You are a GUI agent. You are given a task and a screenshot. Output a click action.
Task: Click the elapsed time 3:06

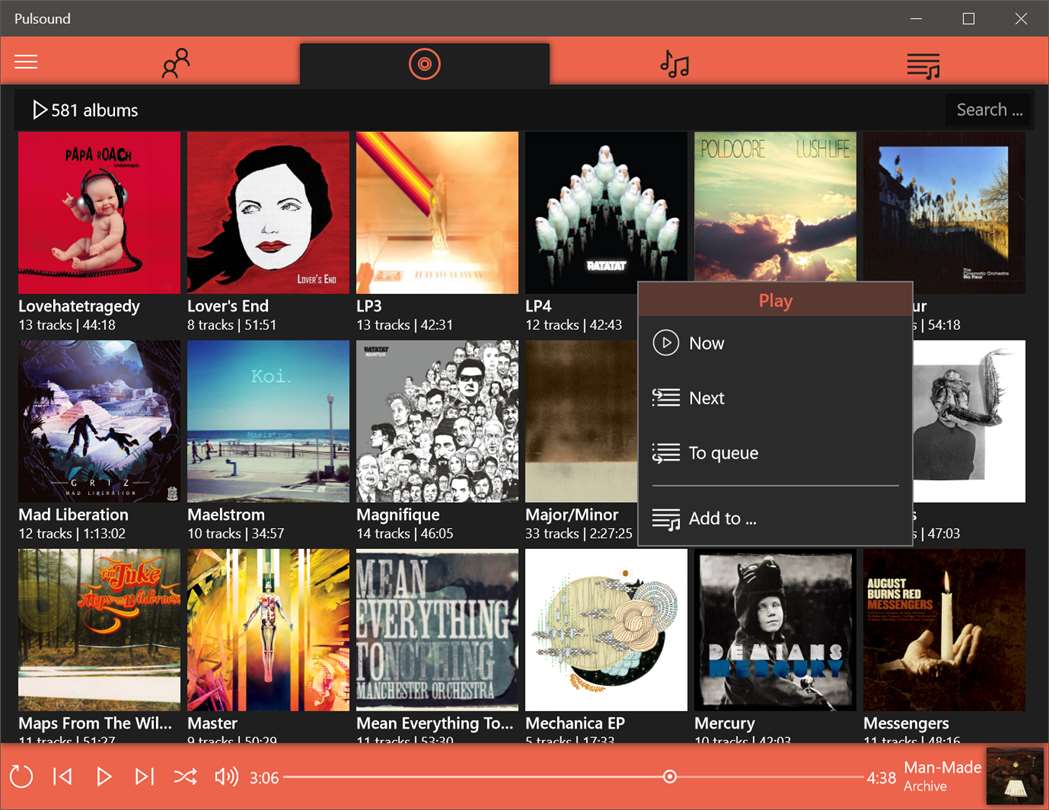tap(264, 778)
